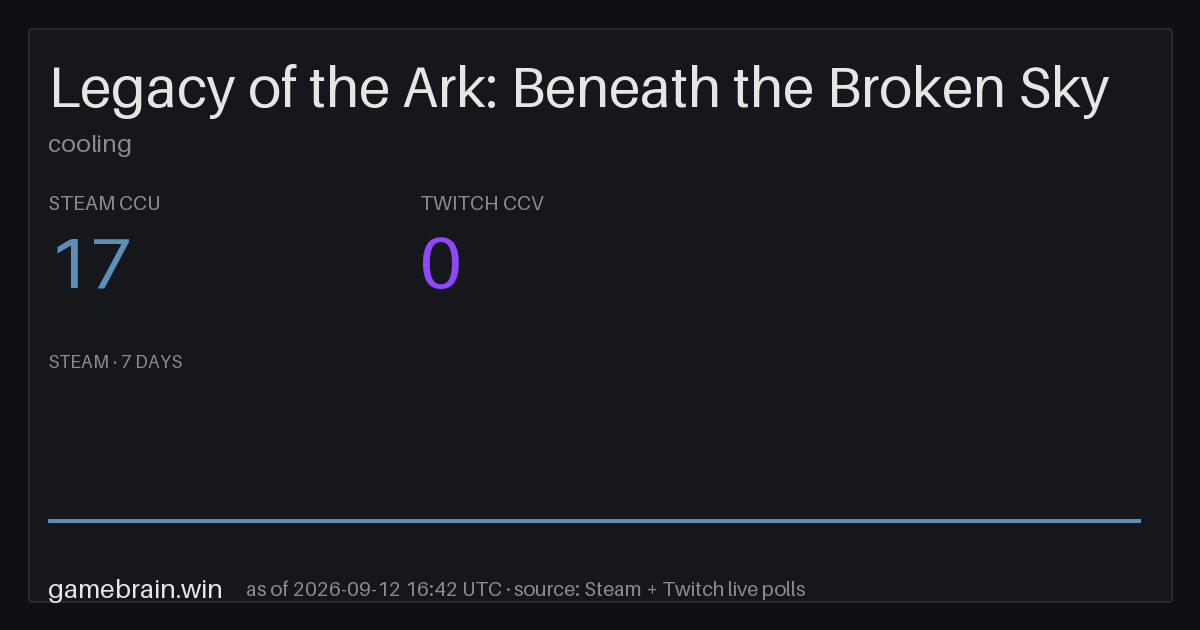Open the gamebrain.win link
Screen dimensions: 1200x630
click(x=135, y=589)
